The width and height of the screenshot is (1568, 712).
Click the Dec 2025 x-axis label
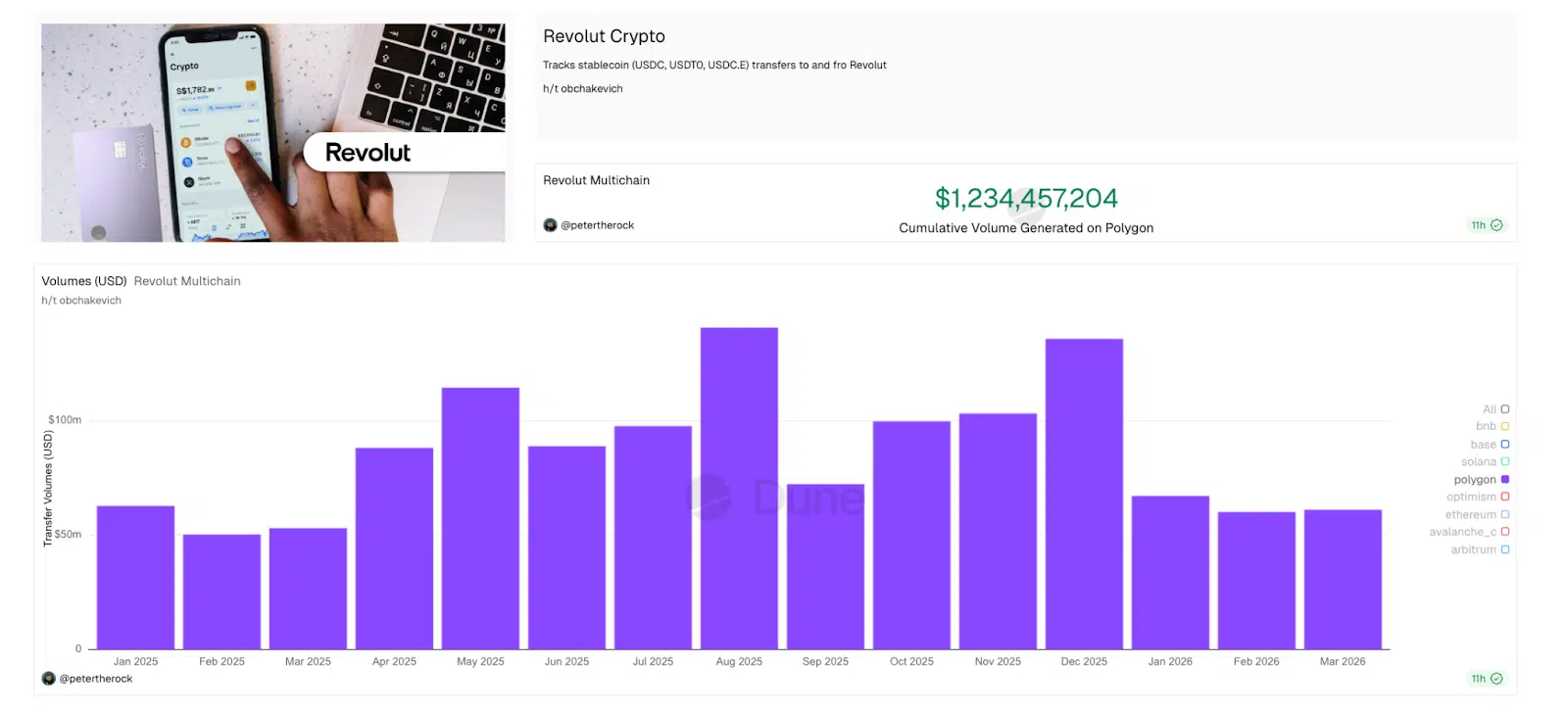pyautogui.click(x=1084, y=662)
